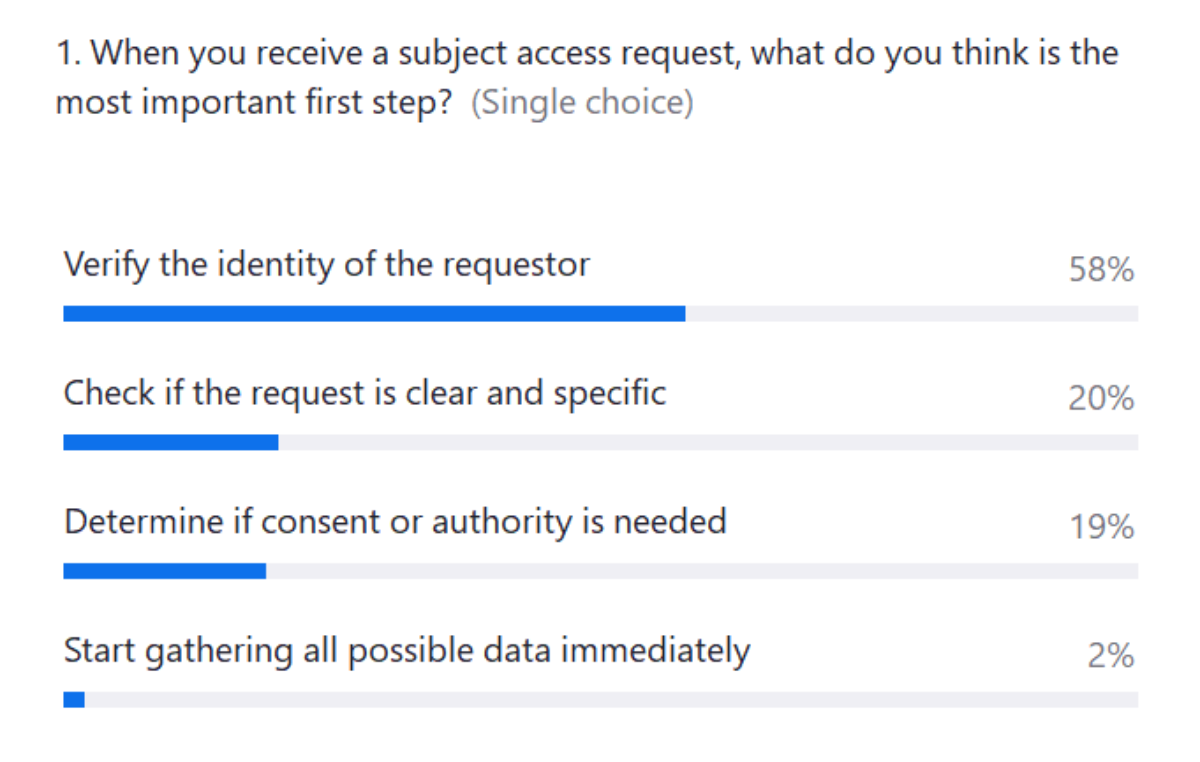Click the gray unfilled bar portion for Check request
Screen dimensions: 1200x762
coord(708,442)
